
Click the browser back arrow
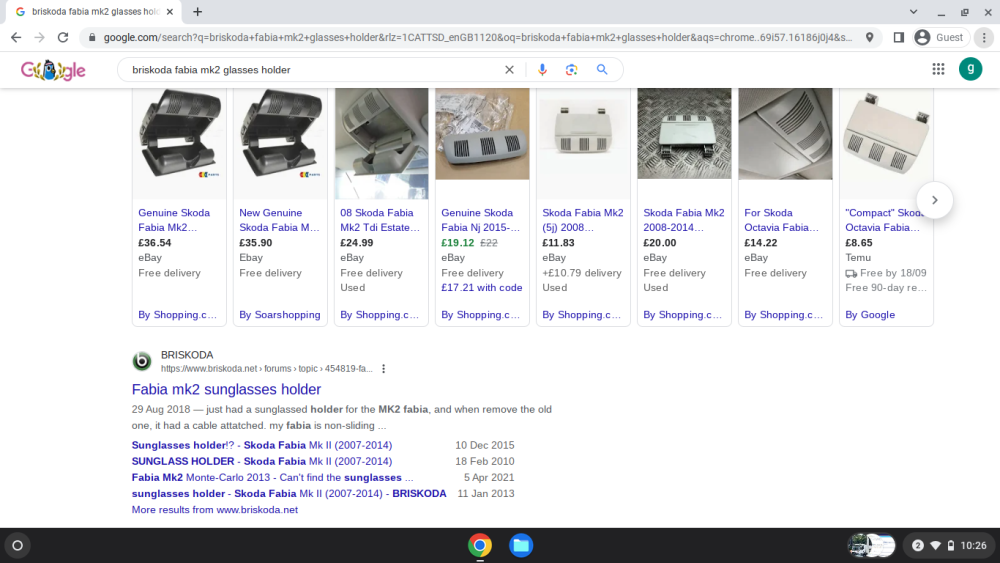[x=16, y=38]
